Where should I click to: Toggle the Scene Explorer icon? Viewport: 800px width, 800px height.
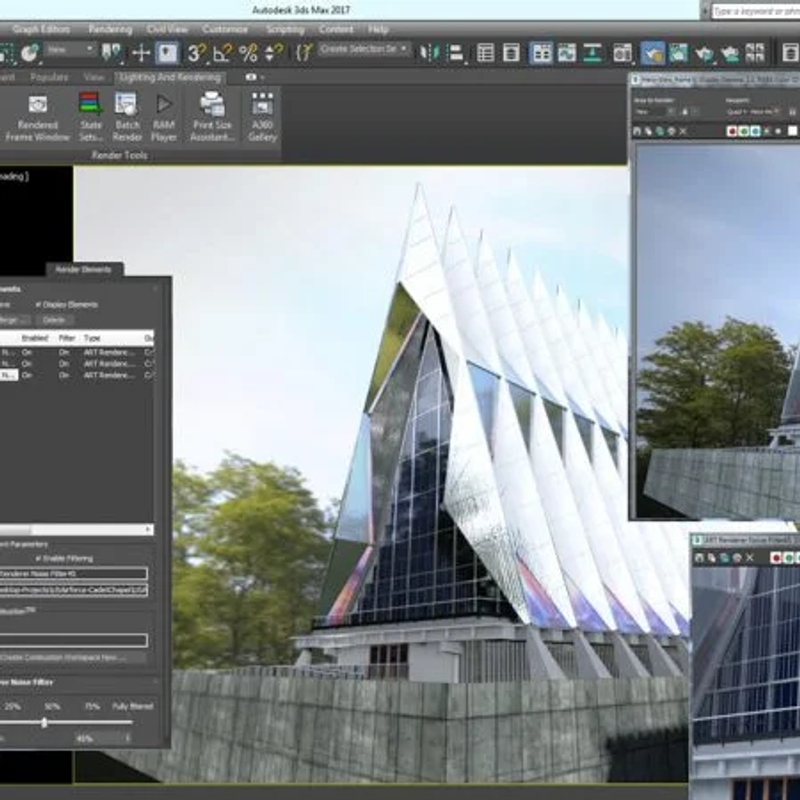[485, 53]
